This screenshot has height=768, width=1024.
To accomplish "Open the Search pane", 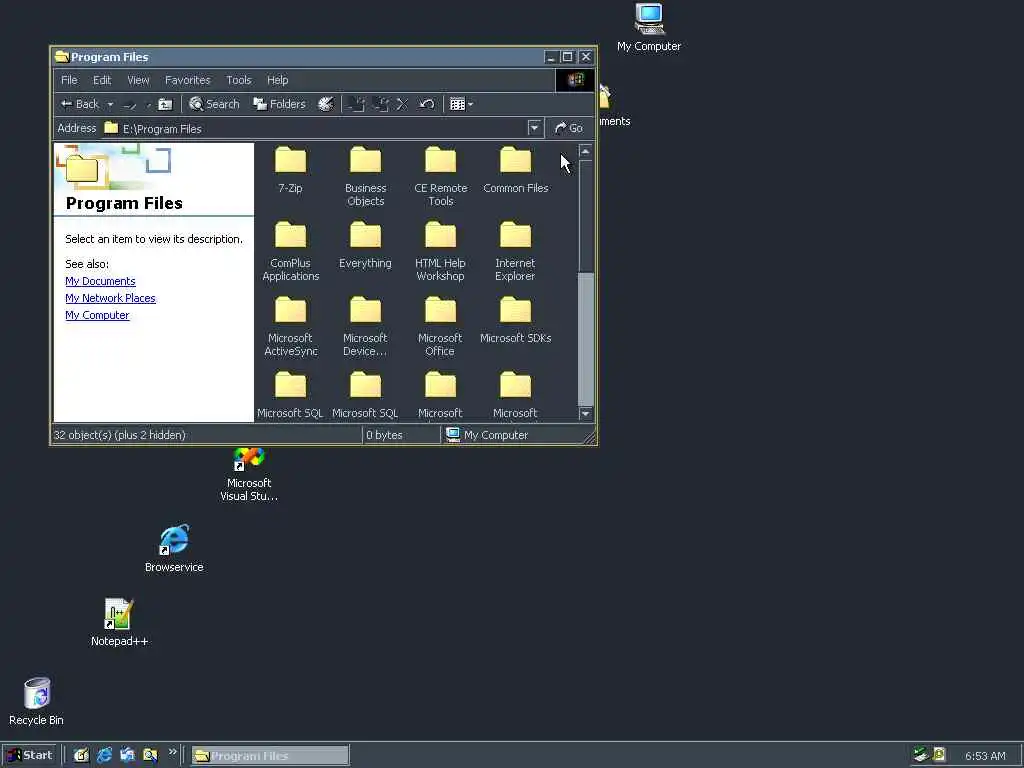I will click(214, 104).
